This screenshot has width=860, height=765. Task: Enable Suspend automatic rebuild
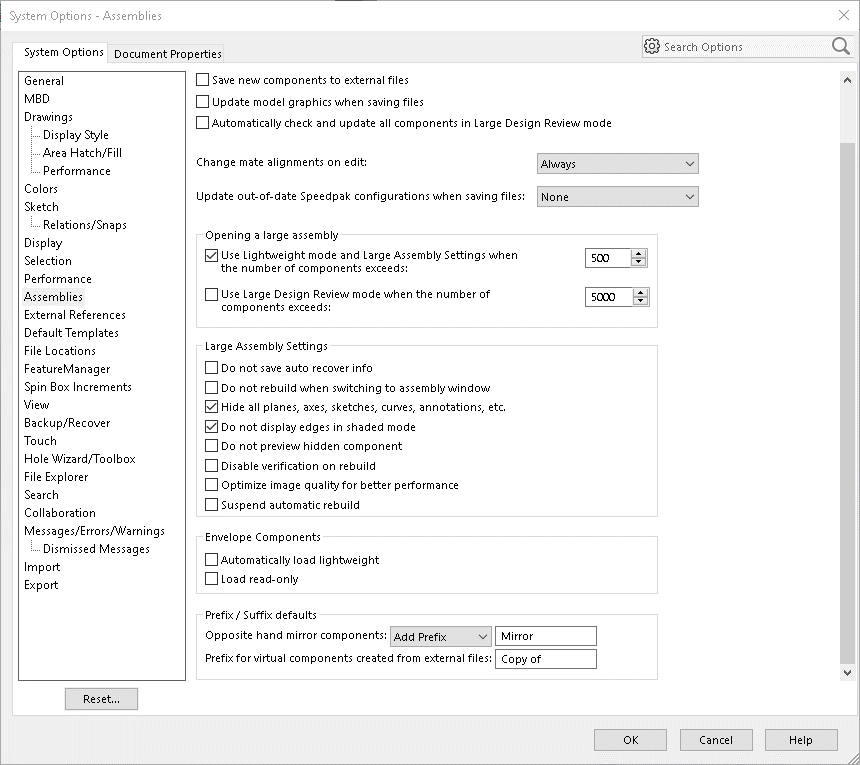(211, 505)
